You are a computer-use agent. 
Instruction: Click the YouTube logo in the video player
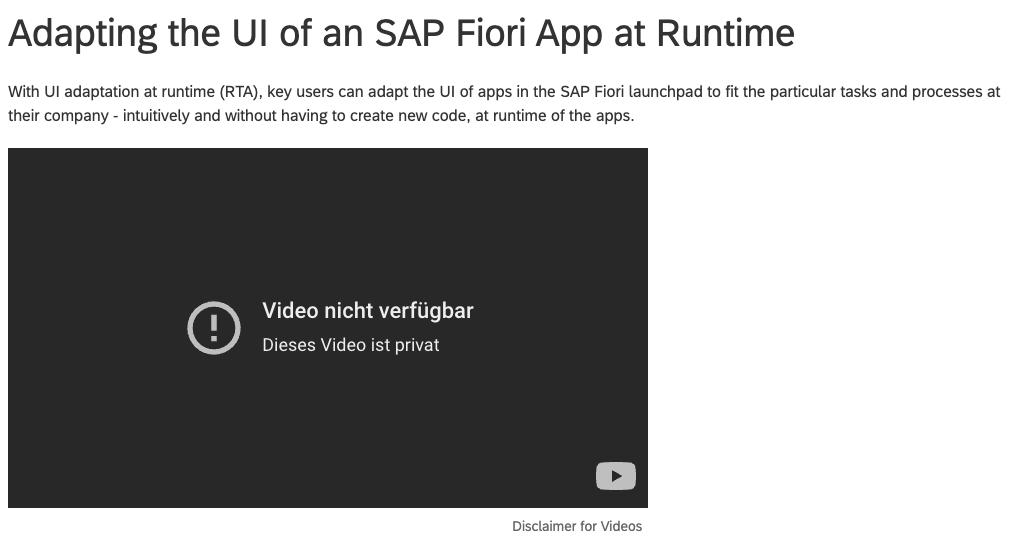615,476
